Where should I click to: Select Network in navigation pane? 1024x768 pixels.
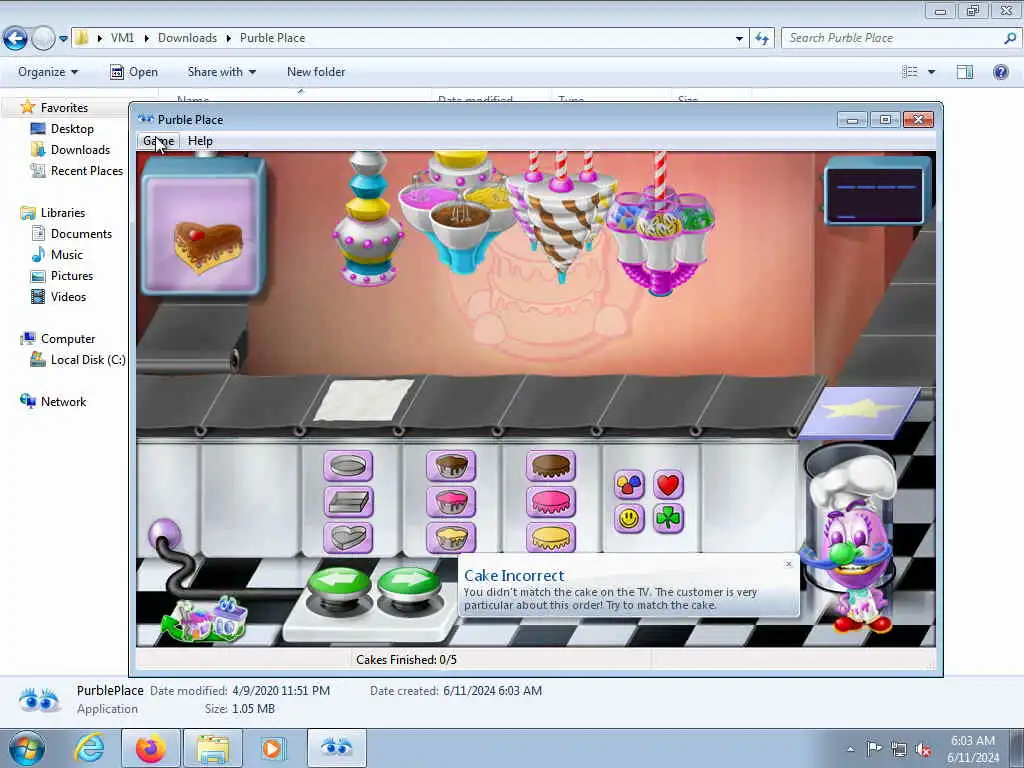(x=54, y=402)
